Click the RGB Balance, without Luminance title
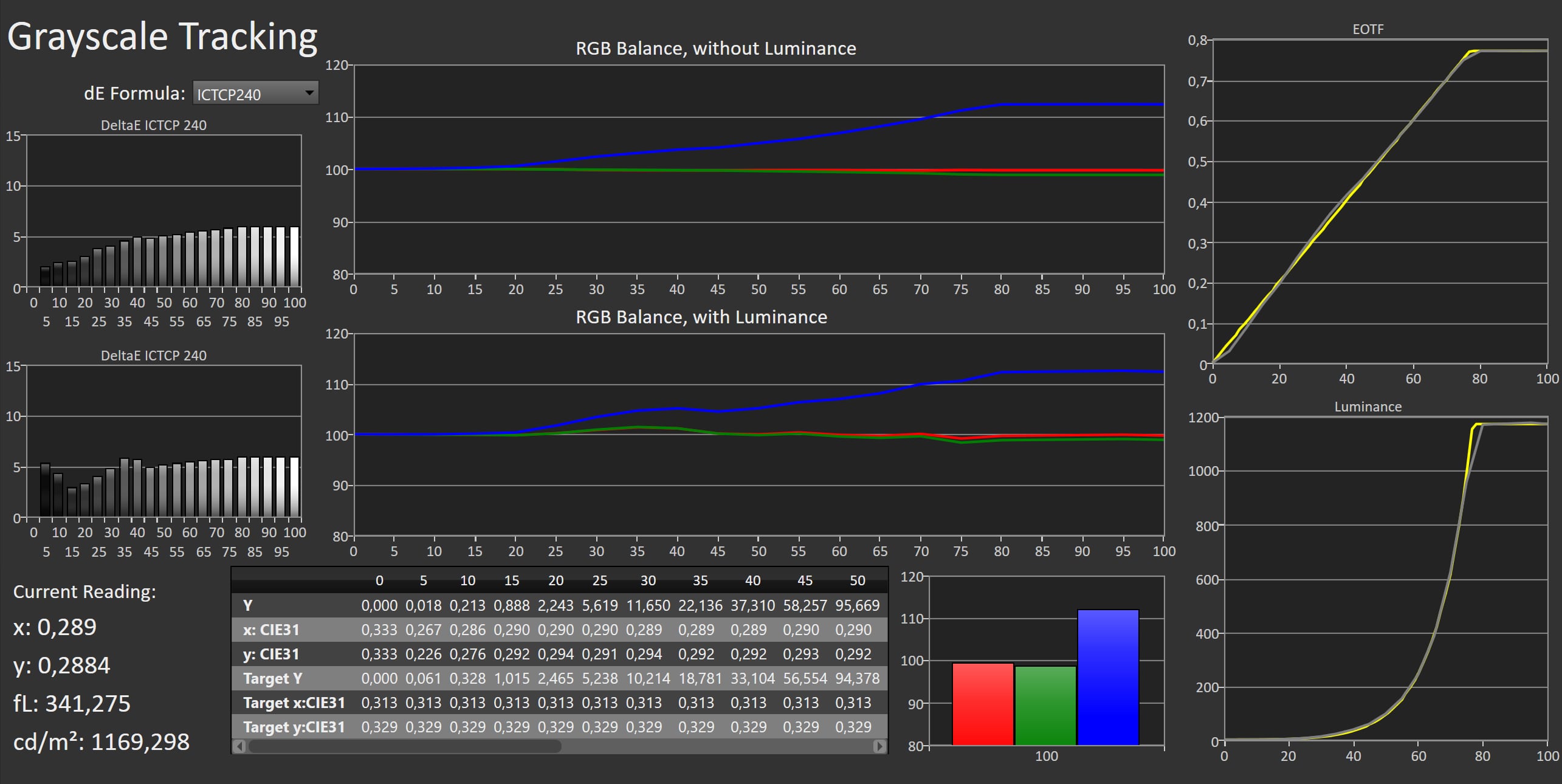Image resolution: width=1562 pixels, height=784 pixels. (715, 49)
